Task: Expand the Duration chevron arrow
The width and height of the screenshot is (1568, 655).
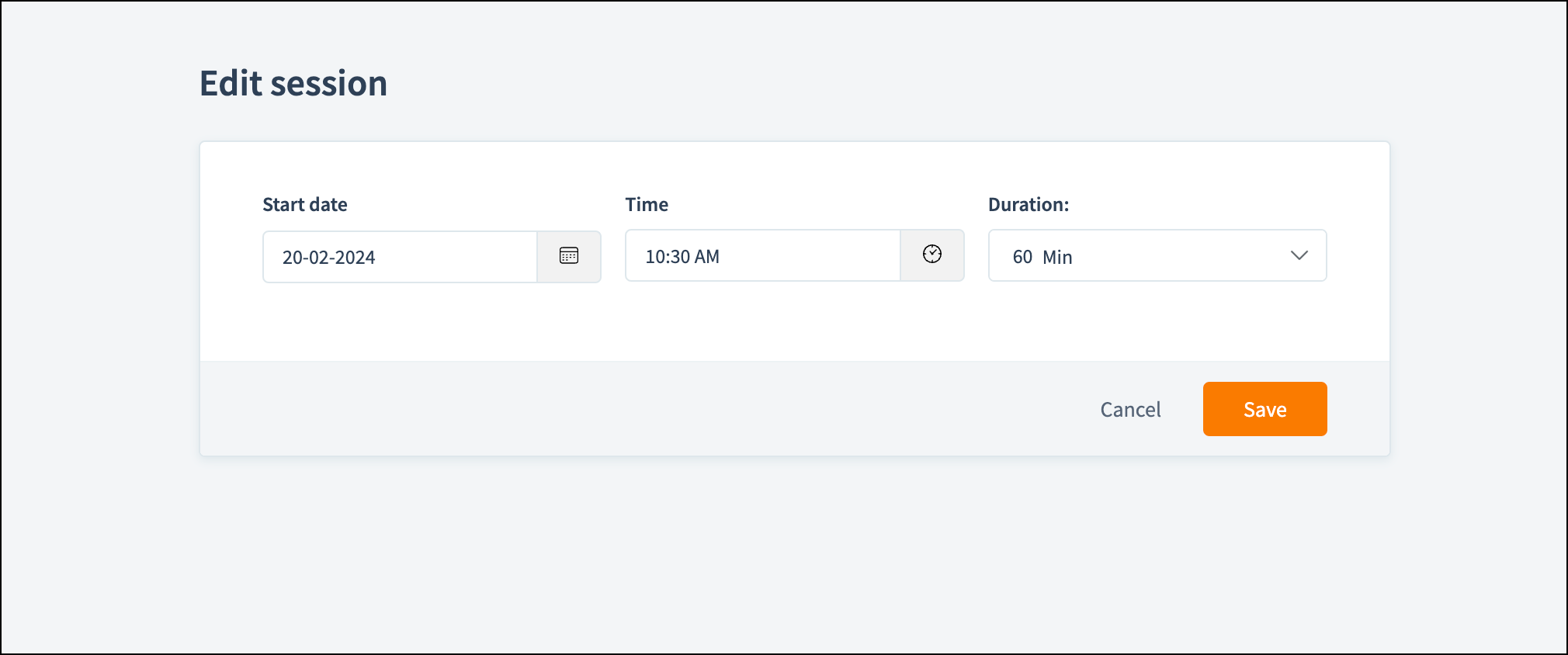Action: (1299, 255)
